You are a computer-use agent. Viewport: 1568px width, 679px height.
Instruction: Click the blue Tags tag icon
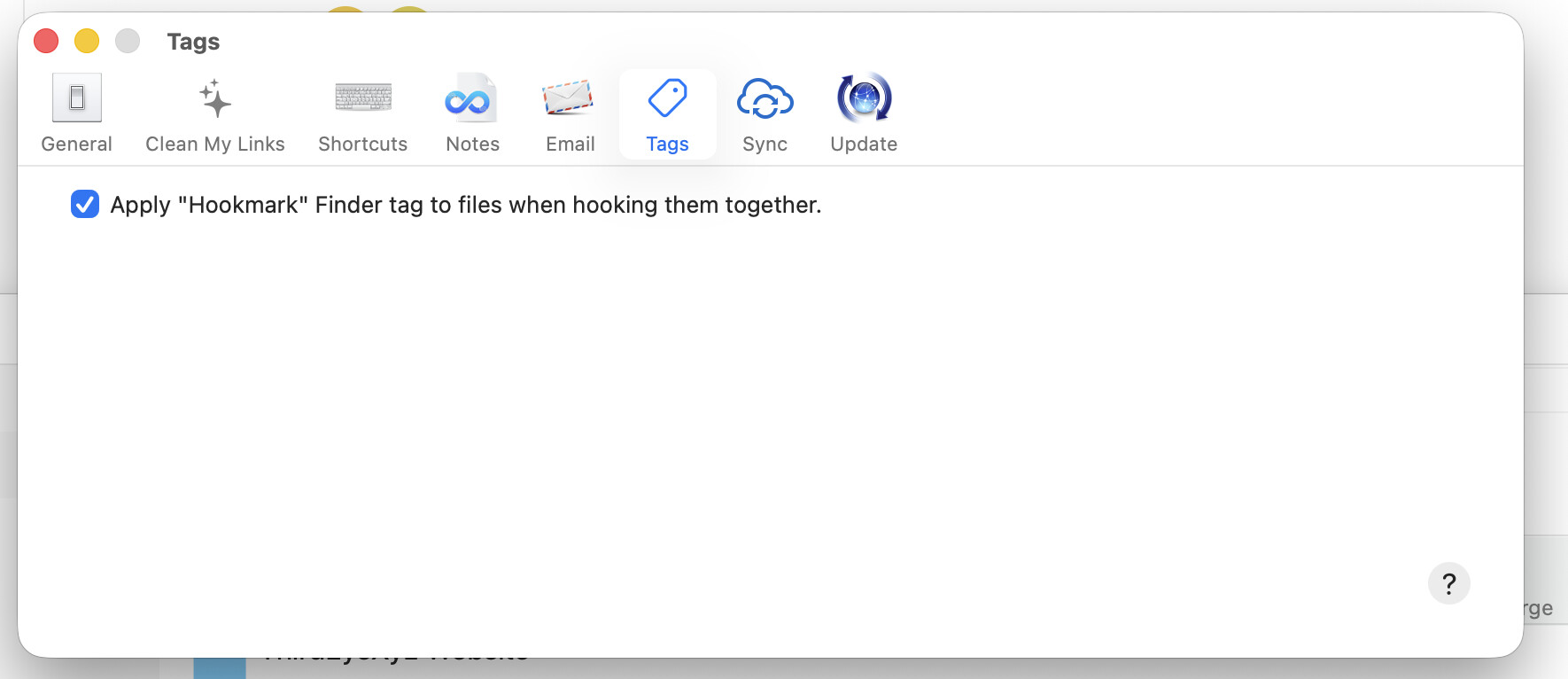pyautogui.click(x=667, y=98)
